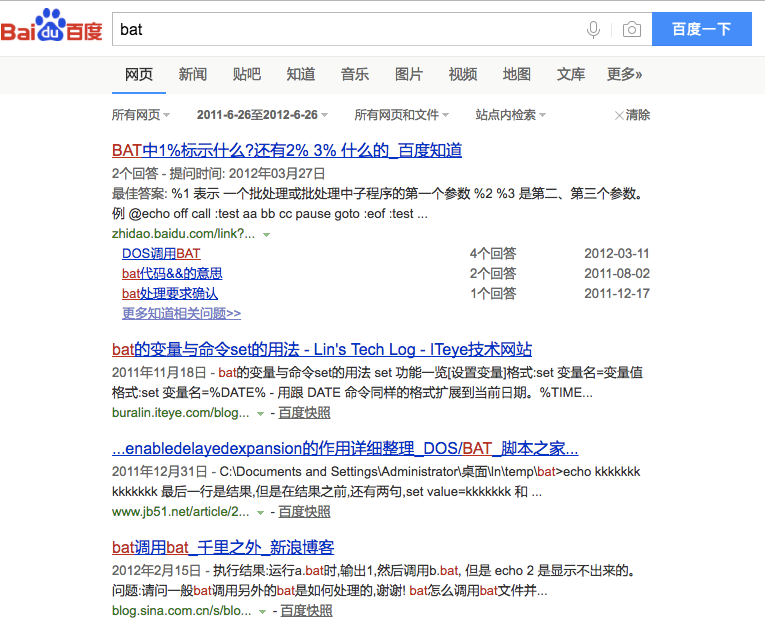This screenshot has width=765, height=628.
Task: Click 更多知道相关问题>> link
Action: click(x=181, y=313)
